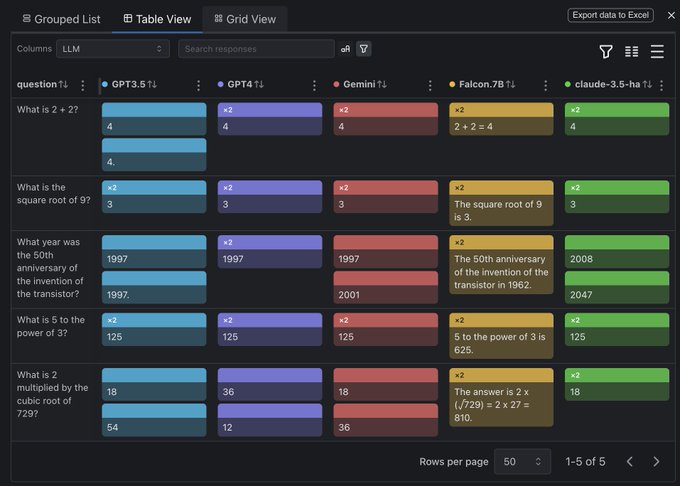
Task: Sort the GPT3.5 column
Action: (152, 84)
